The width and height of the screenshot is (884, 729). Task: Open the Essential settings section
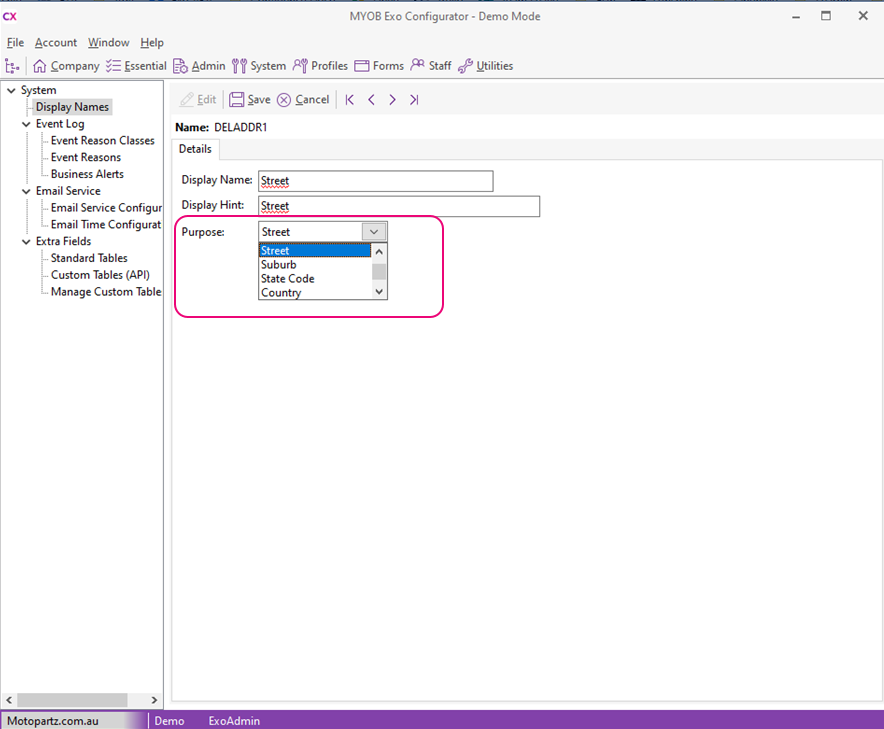136,66
